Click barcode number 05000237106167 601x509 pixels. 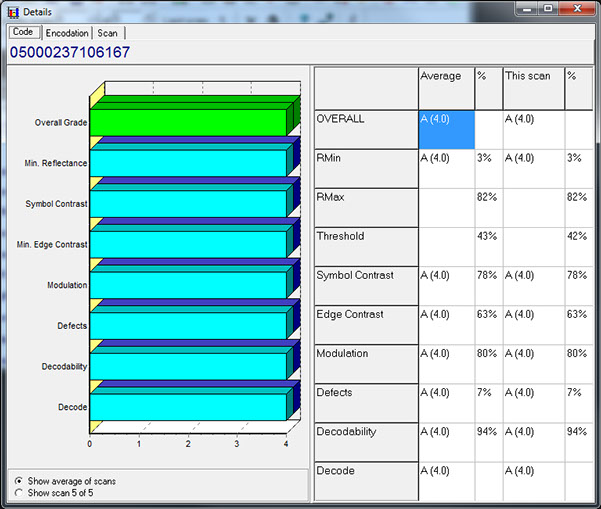point(70,53)
